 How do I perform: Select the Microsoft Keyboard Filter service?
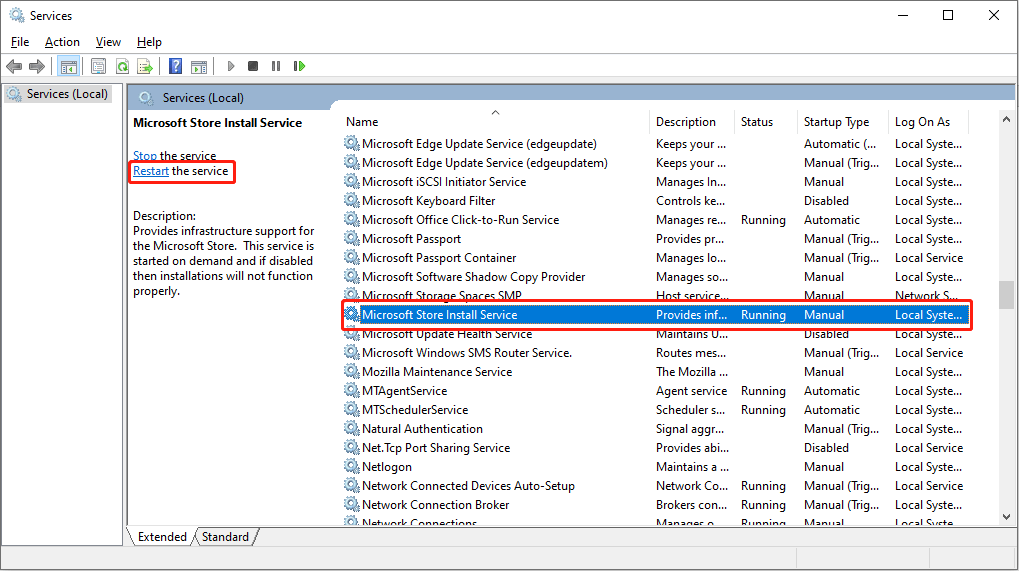[x=656, y=201]
